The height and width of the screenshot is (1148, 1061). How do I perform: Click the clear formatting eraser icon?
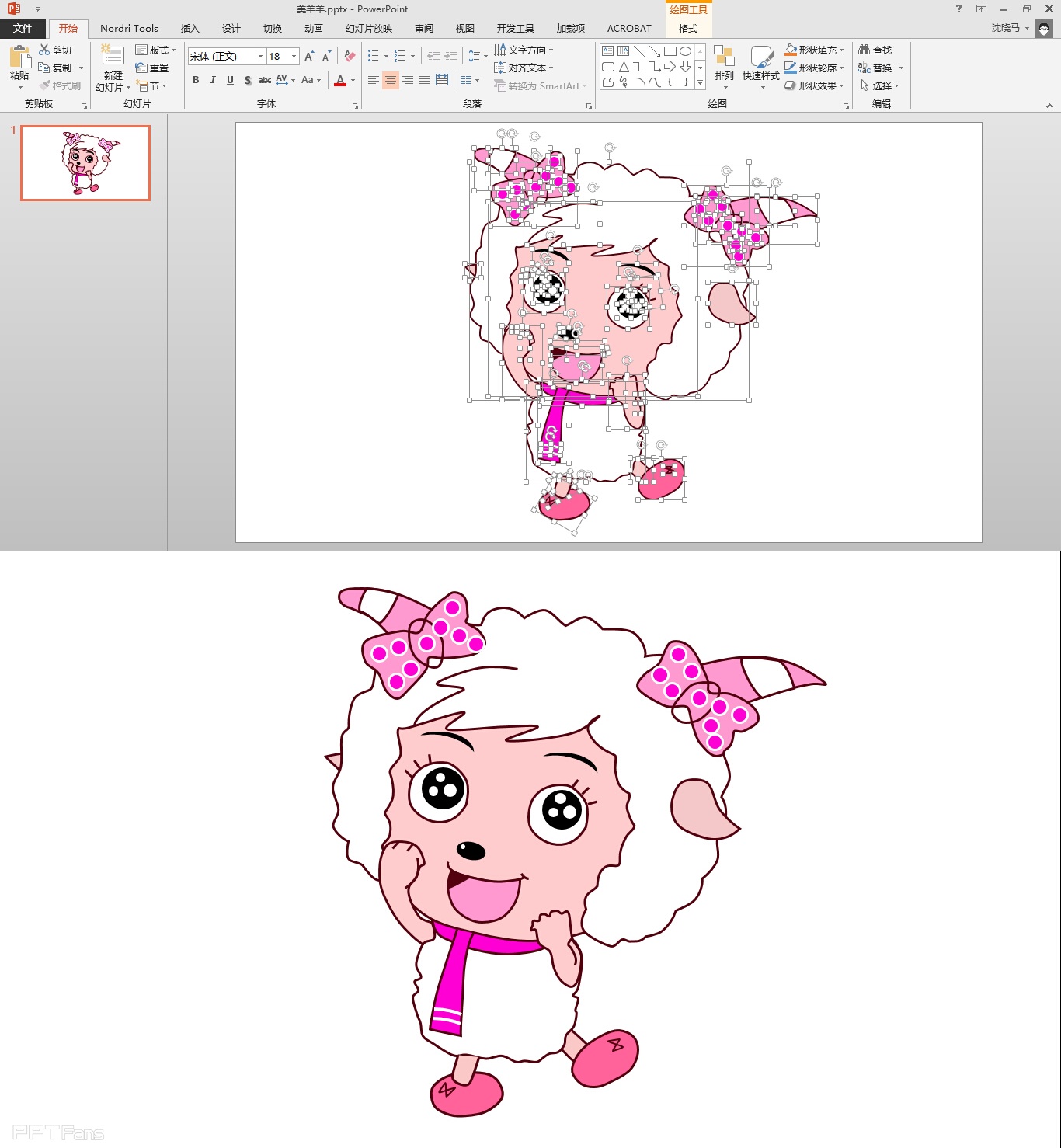click(350, 56)
